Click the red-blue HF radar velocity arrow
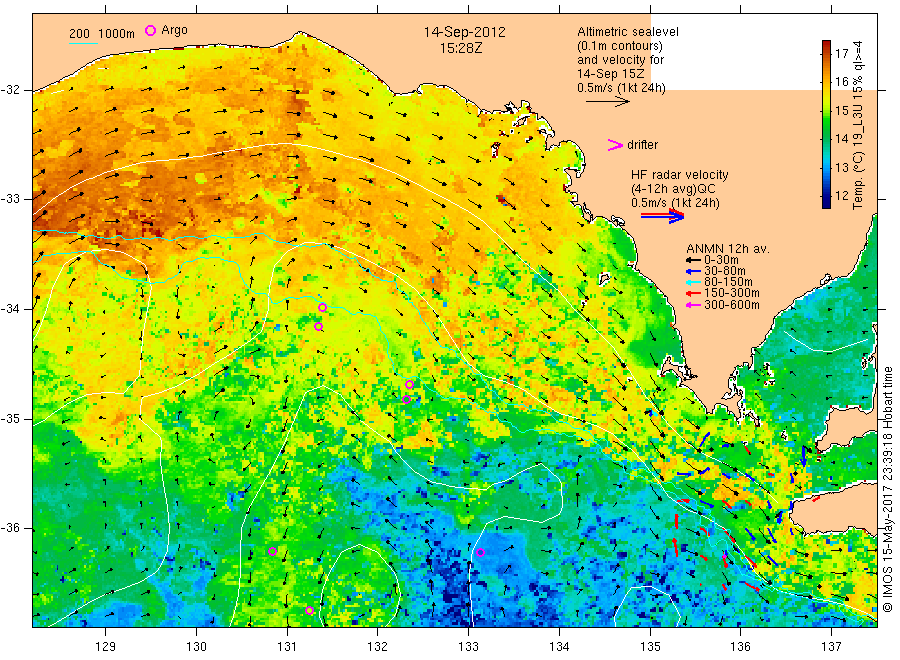Screen dimensions: 900x660 (x=662, y=216)
